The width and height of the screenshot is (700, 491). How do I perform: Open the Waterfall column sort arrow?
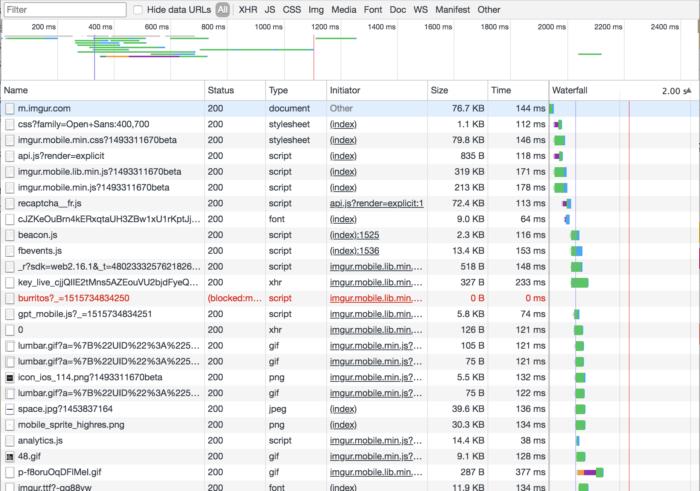(688, 91)
